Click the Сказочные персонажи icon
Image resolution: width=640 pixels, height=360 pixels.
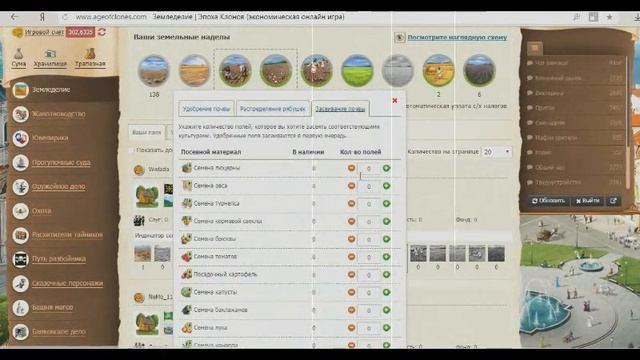(x=20, y=283)
